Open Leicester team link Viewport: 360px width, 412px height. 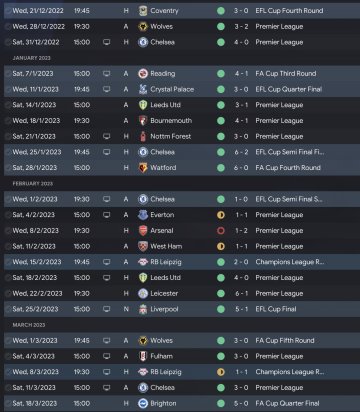coord(164,293)
